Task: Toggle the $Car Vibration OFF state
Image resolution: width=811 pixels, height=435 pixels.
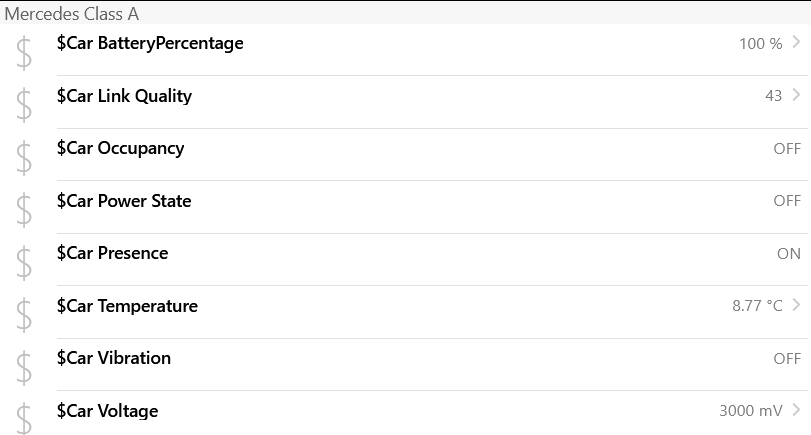Action: [787, 359]
